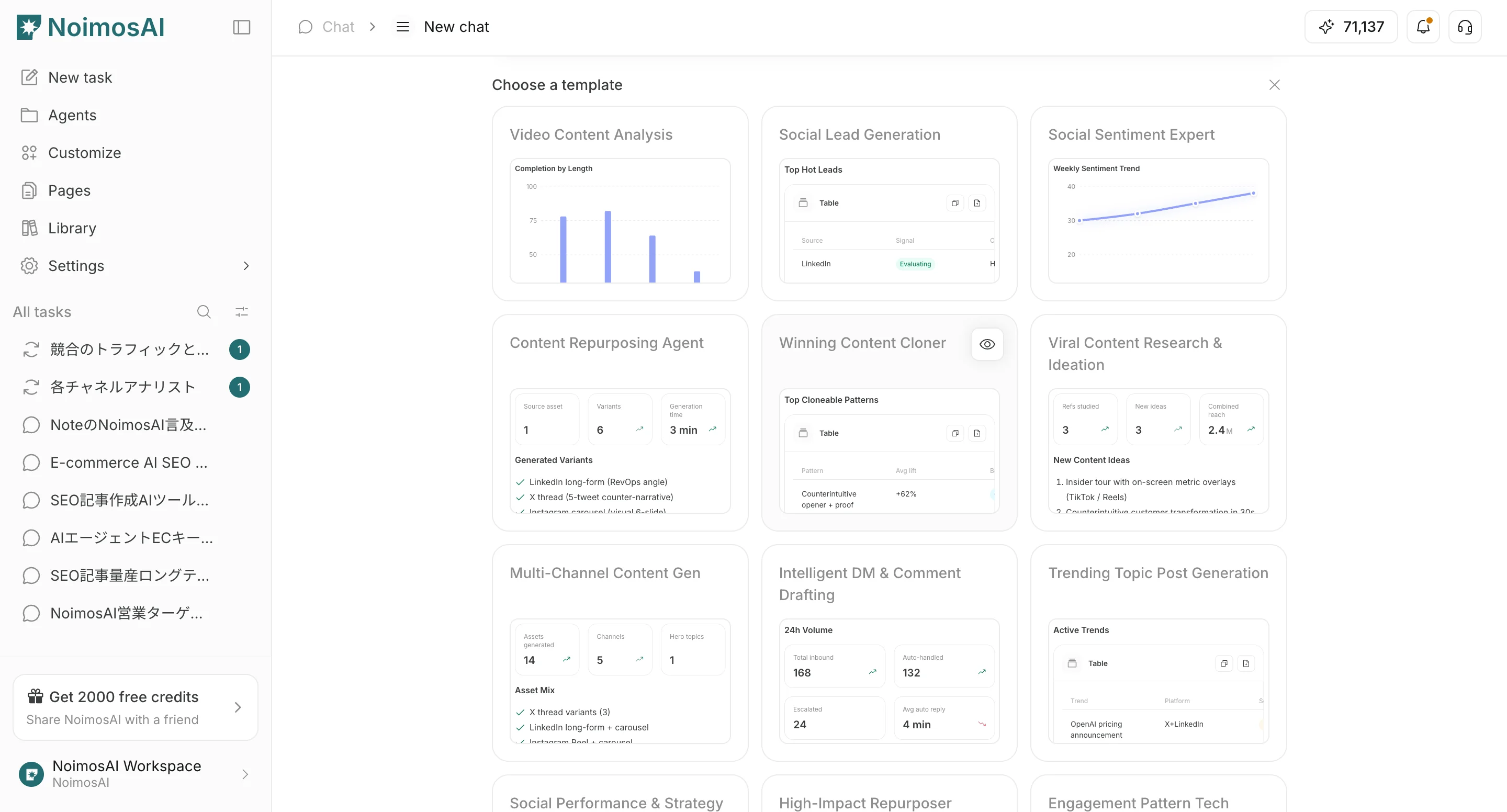
Task: Open task 競合のトラフィックと...
Action: 135,349
